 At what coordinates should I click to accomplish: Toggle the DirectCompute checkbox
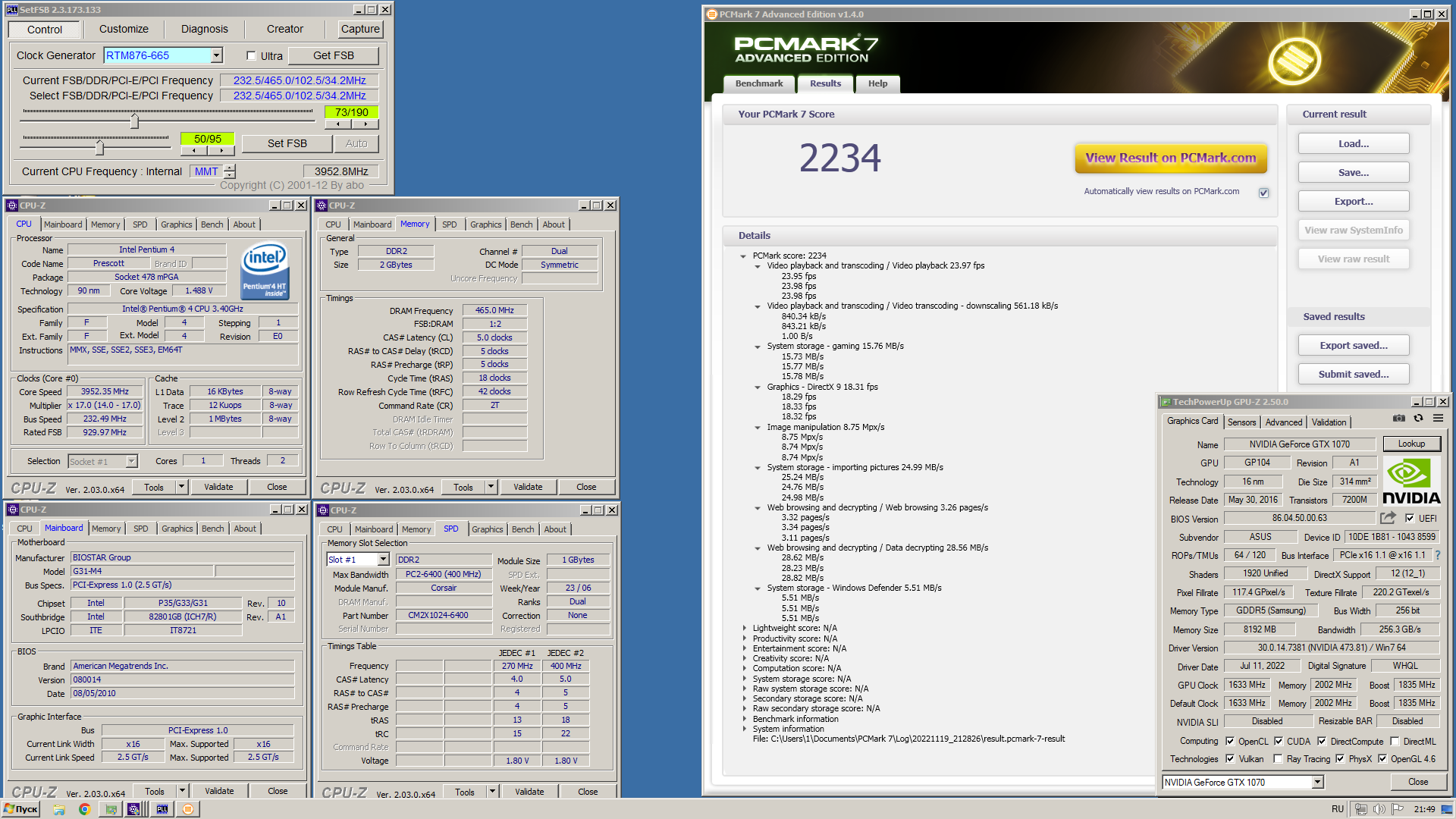pos(1322,742)
